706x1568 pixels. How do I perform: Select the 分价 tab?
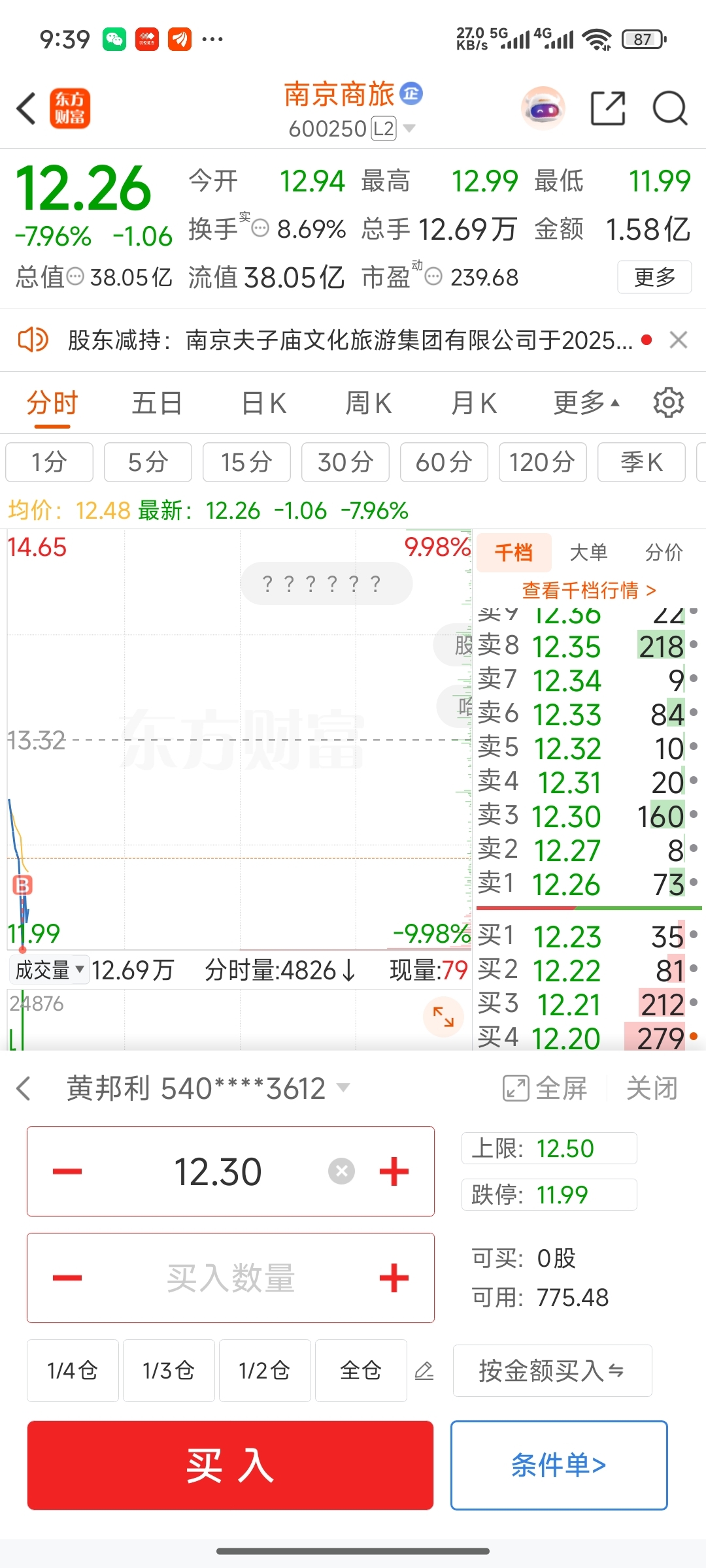point(664,553)
